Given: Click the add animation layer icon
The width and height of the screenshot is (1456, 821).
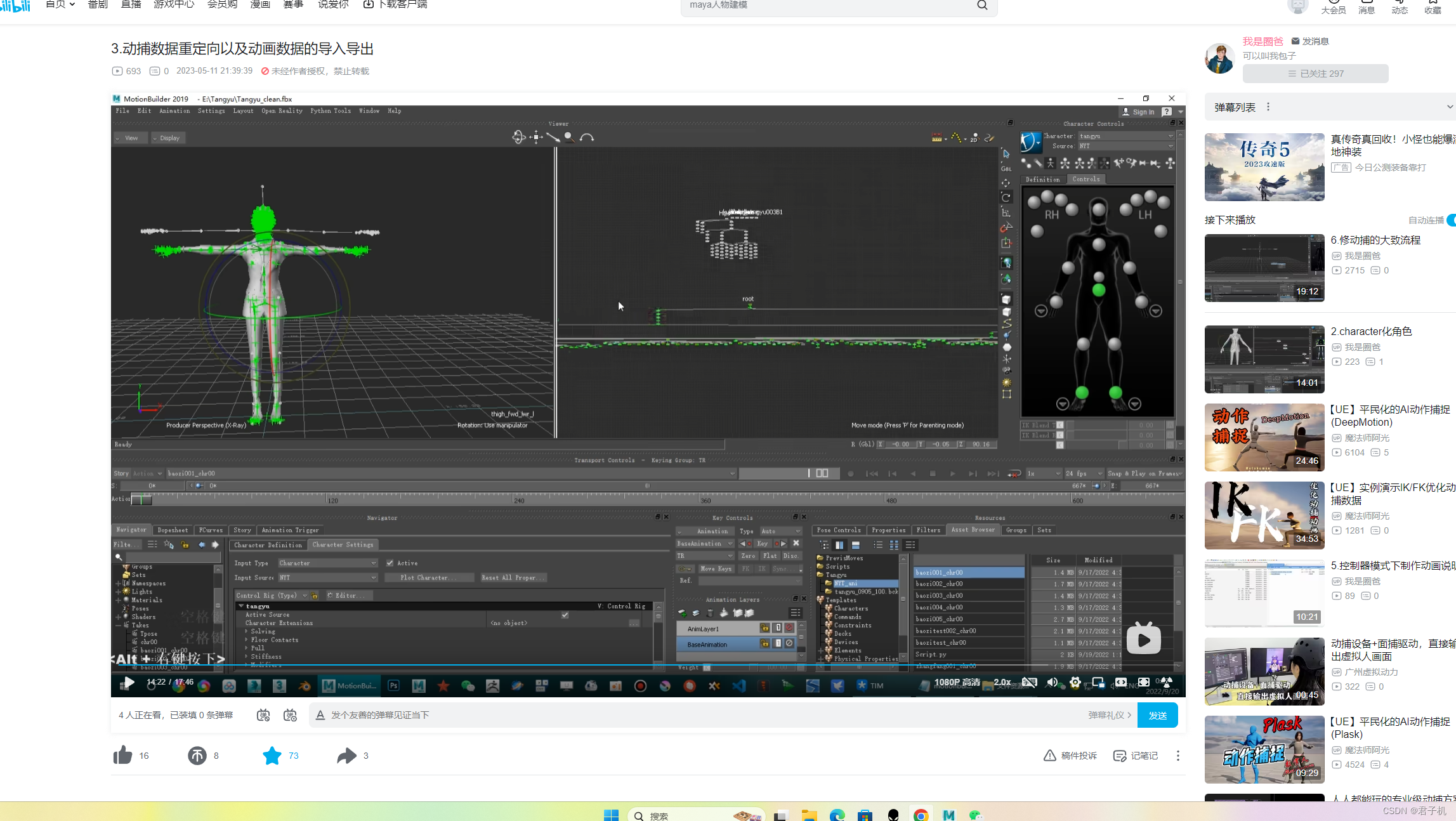Looking at the screenshot, I should point(682,613).
